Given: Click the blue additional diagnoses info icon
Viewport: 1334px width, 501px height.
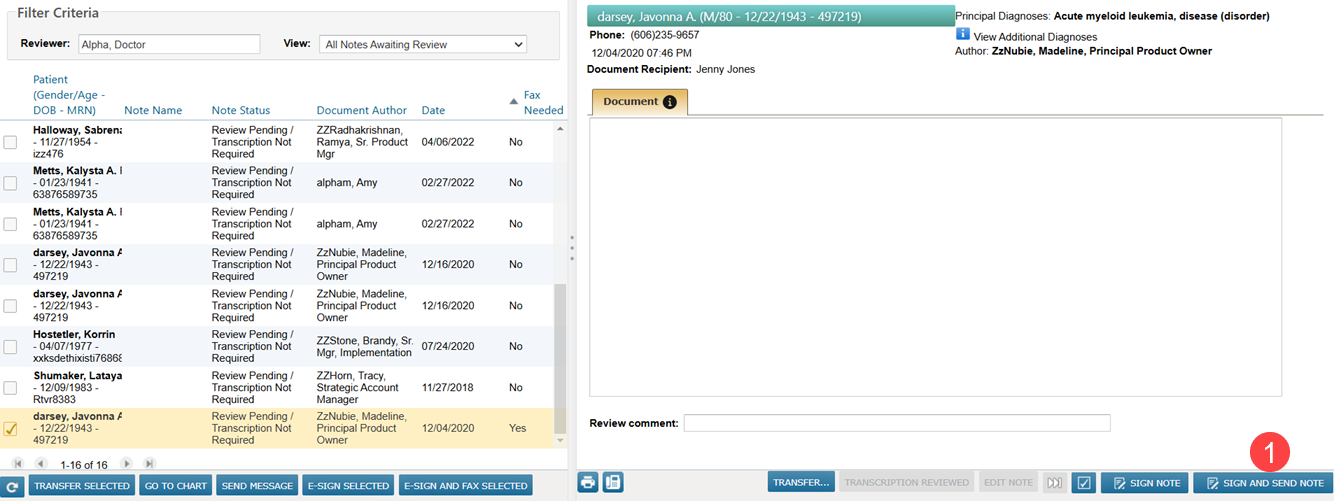Looking at the screenshot, I should pyautogui.click(x=963, y=35).
